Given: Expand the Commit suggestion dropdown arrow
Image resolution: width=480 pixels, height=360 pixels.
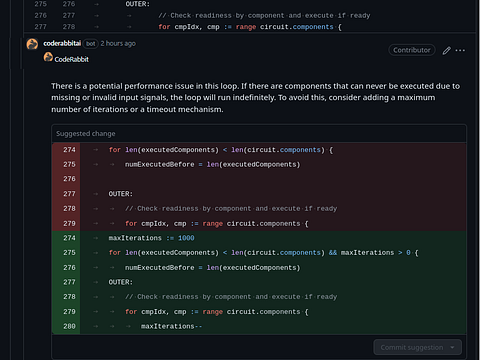Looking at the screenshot, I should click(452, 347).
